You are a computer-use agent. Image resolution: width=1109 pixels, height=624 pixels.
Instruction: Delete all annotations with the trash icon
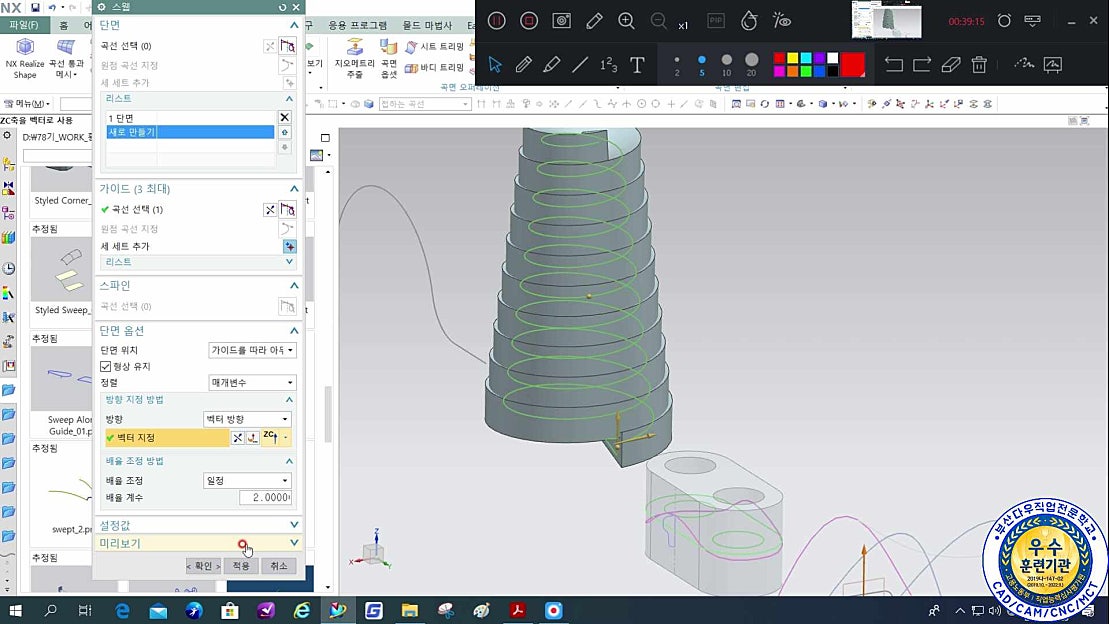[979, 65]
